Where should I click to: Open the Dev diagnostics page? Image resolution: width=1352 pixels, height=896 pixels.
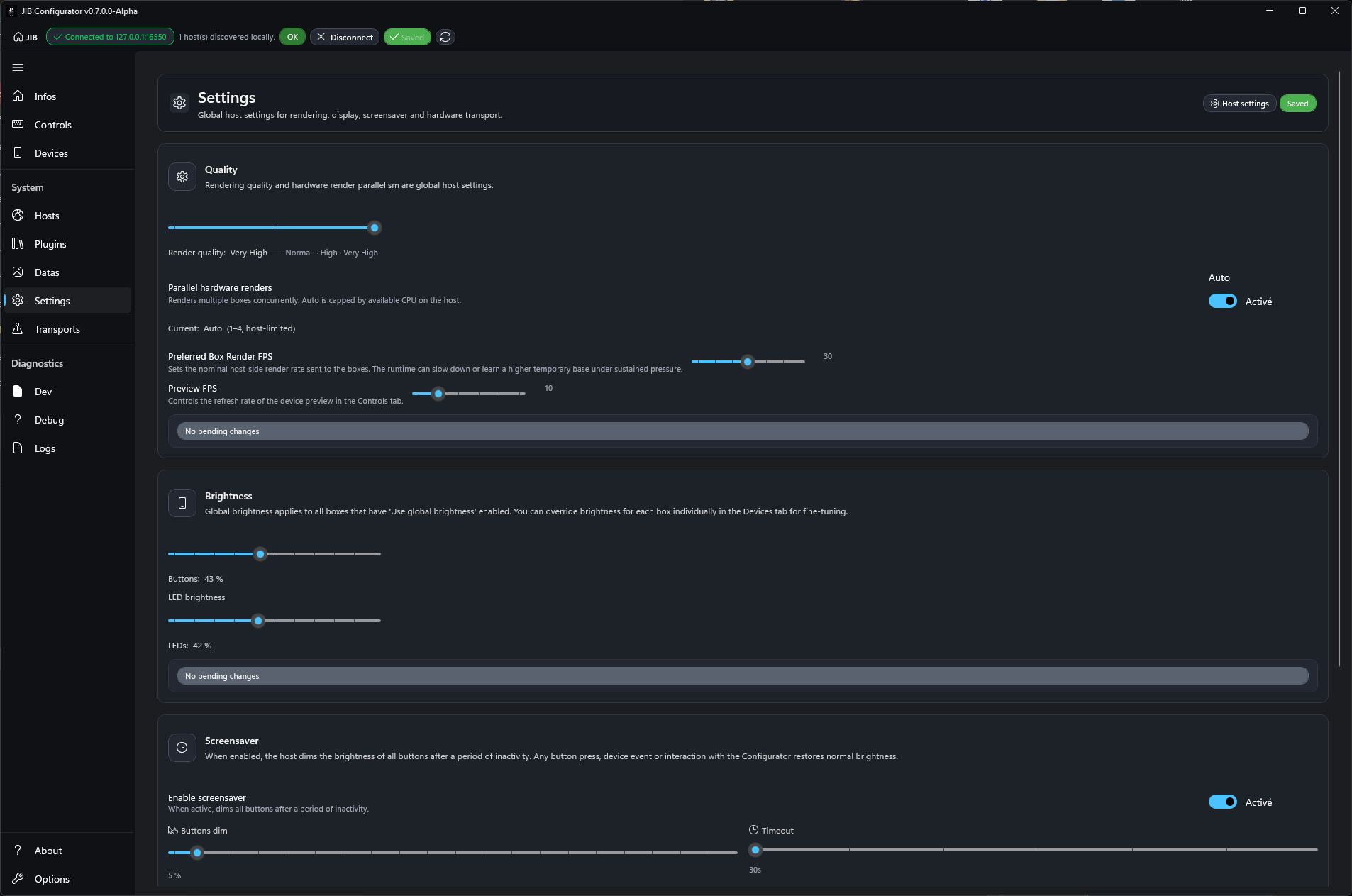tap(67, 392)
